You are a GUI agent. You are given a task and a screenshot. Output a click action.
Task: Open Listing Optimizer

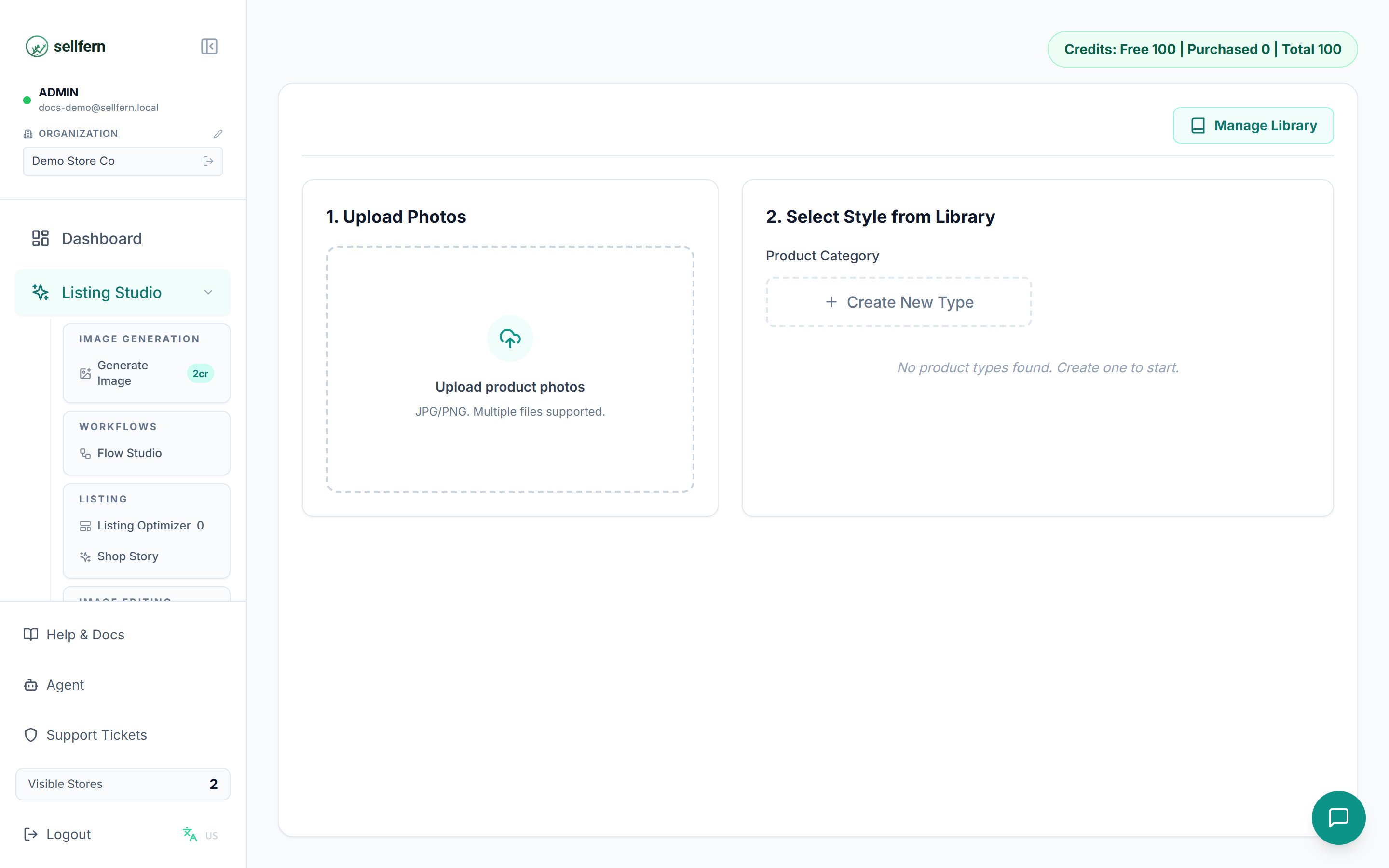[146, 526]
